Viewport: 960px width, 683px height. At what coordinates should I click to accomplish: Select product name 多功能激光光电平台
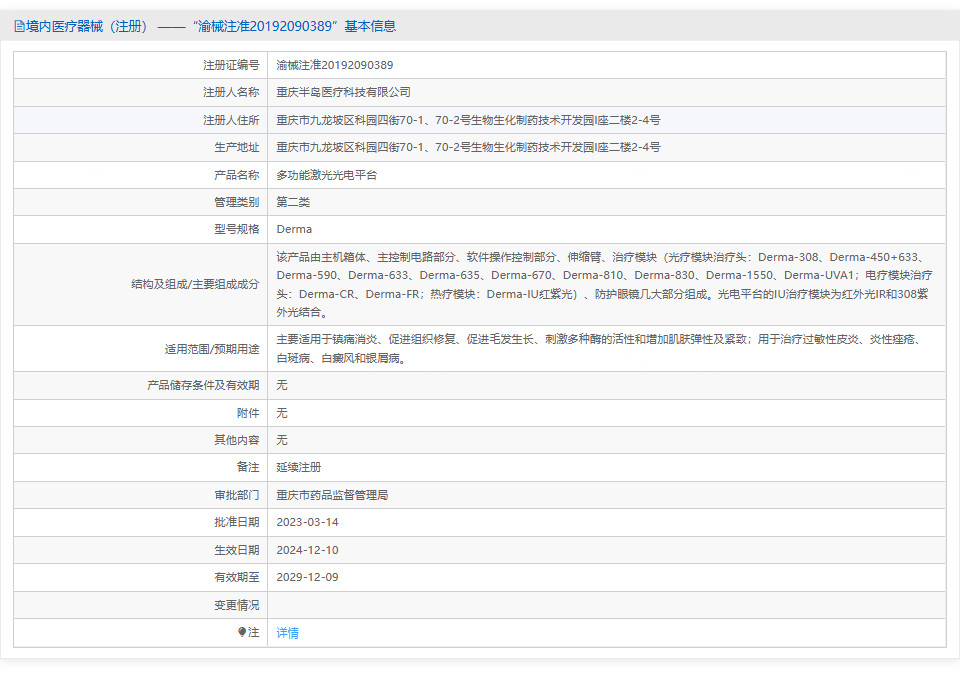[326, 175]
